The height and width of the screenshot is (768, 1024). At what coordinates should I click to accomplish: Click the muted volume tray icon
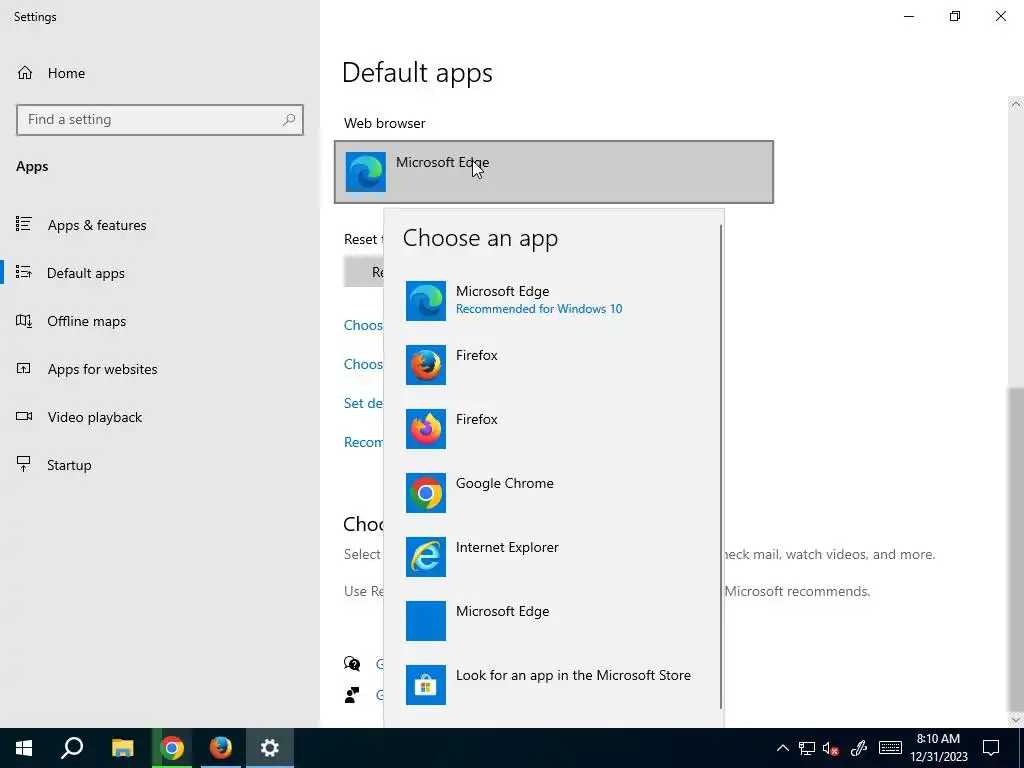pyautogui.click(x=831, y=748)
